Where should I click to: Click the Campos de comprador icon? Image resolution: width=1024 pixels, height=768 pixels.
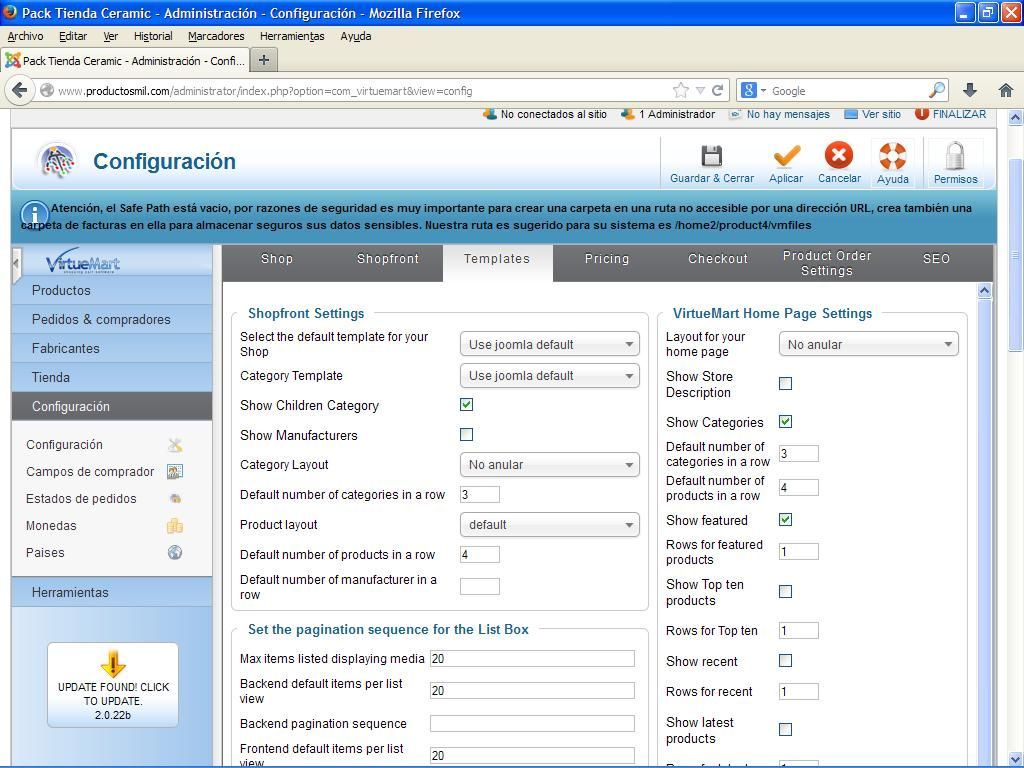175,472
